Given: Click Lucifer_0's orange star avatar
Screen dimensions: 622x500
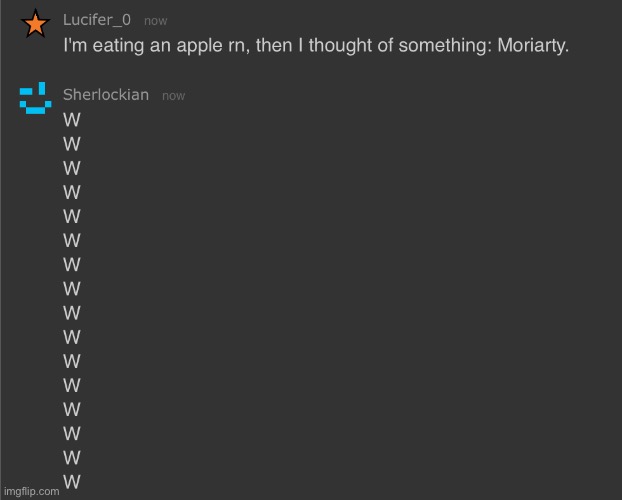Looking at the screenshot, I should point(35,24).
